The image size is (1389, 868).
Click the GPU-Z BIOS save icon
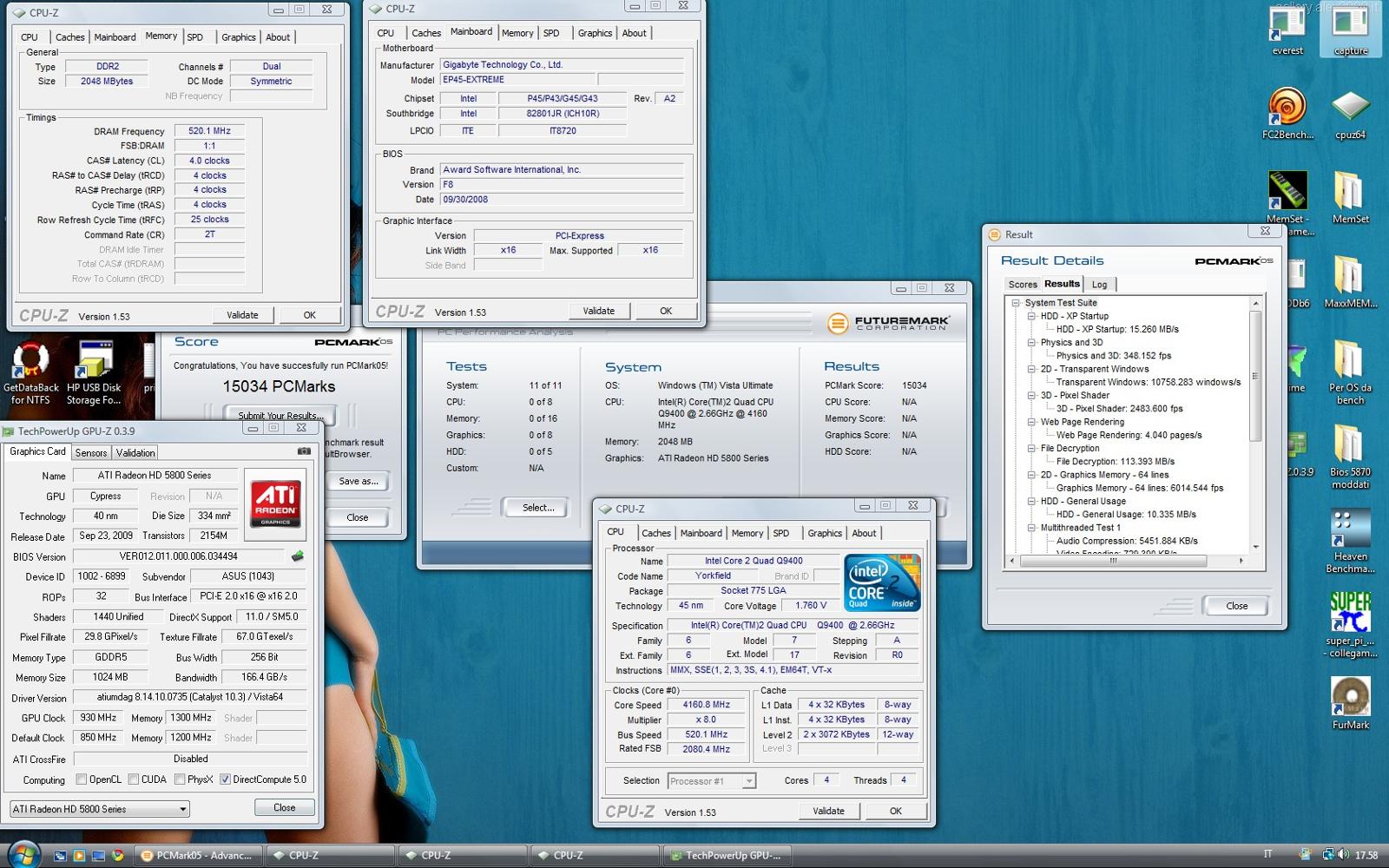coord(297,556)
